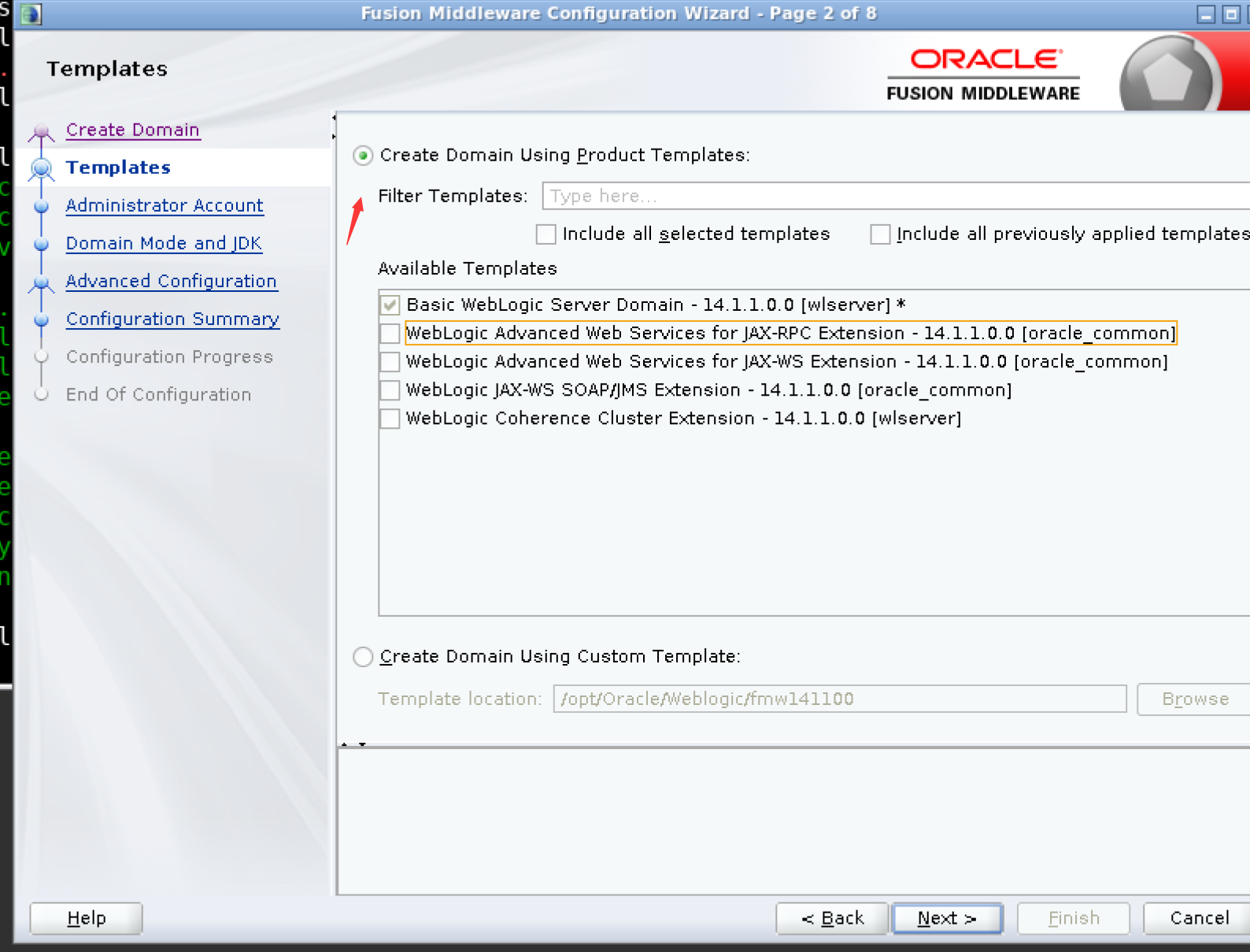This screenshot has width=1250, height=952.
Task: Minimize the Configuration Wizard window
Action: pos(1205,14)
